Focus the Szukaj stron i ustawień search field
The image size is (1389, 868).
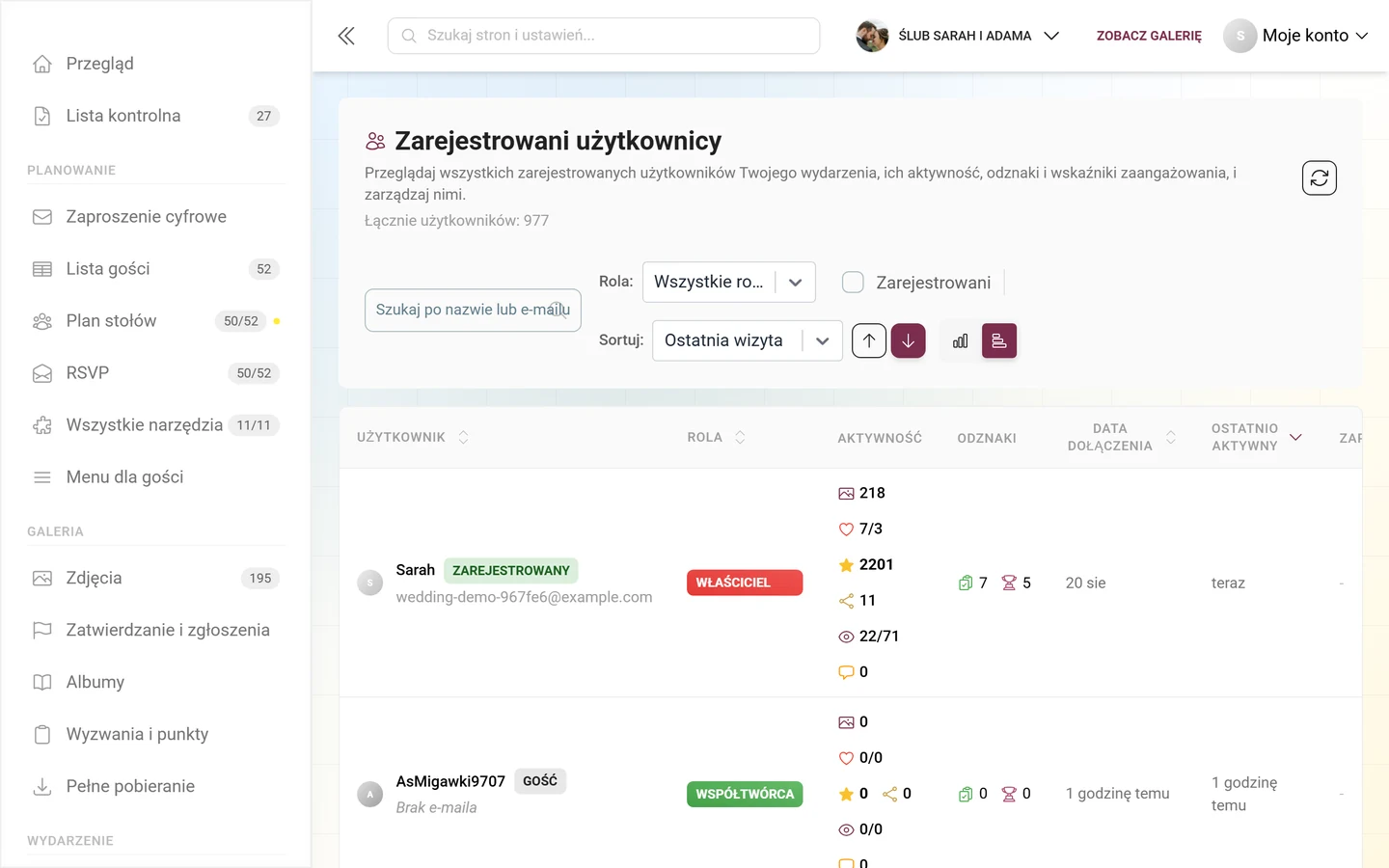tap(604, 36)
